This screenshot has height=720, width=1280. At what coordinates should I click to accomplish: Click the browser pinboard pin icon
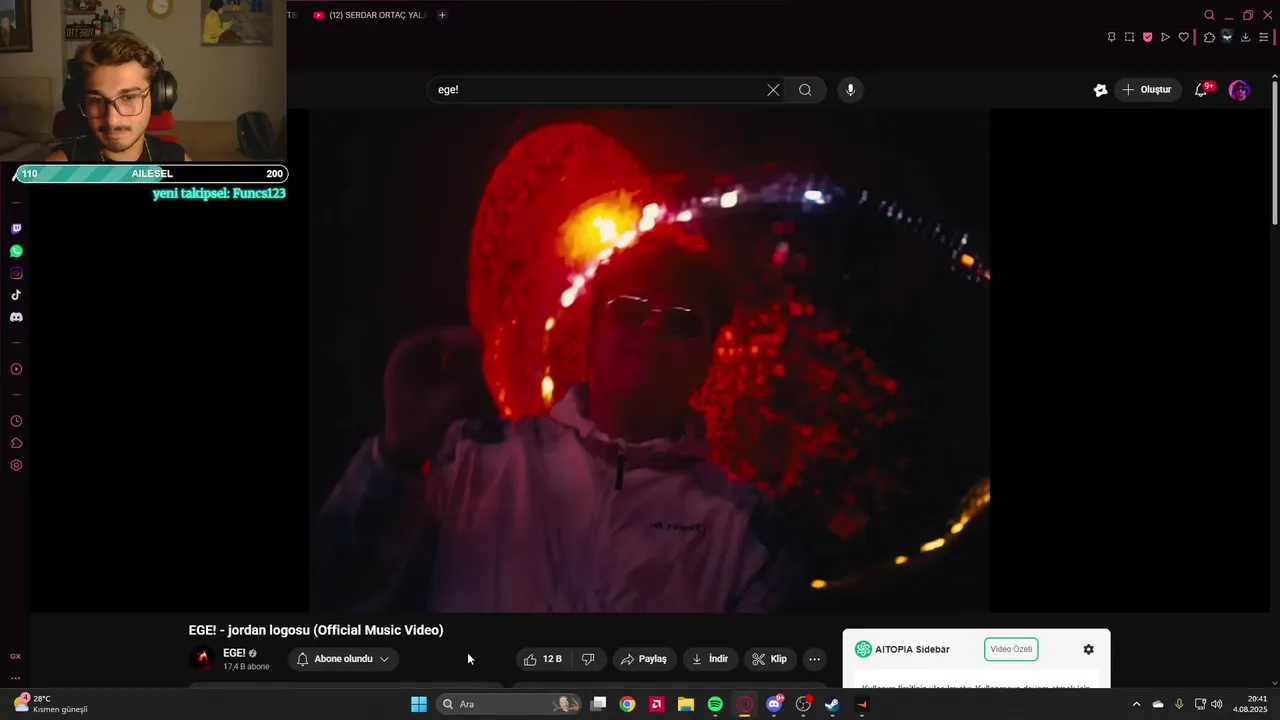pos(1111,37)
